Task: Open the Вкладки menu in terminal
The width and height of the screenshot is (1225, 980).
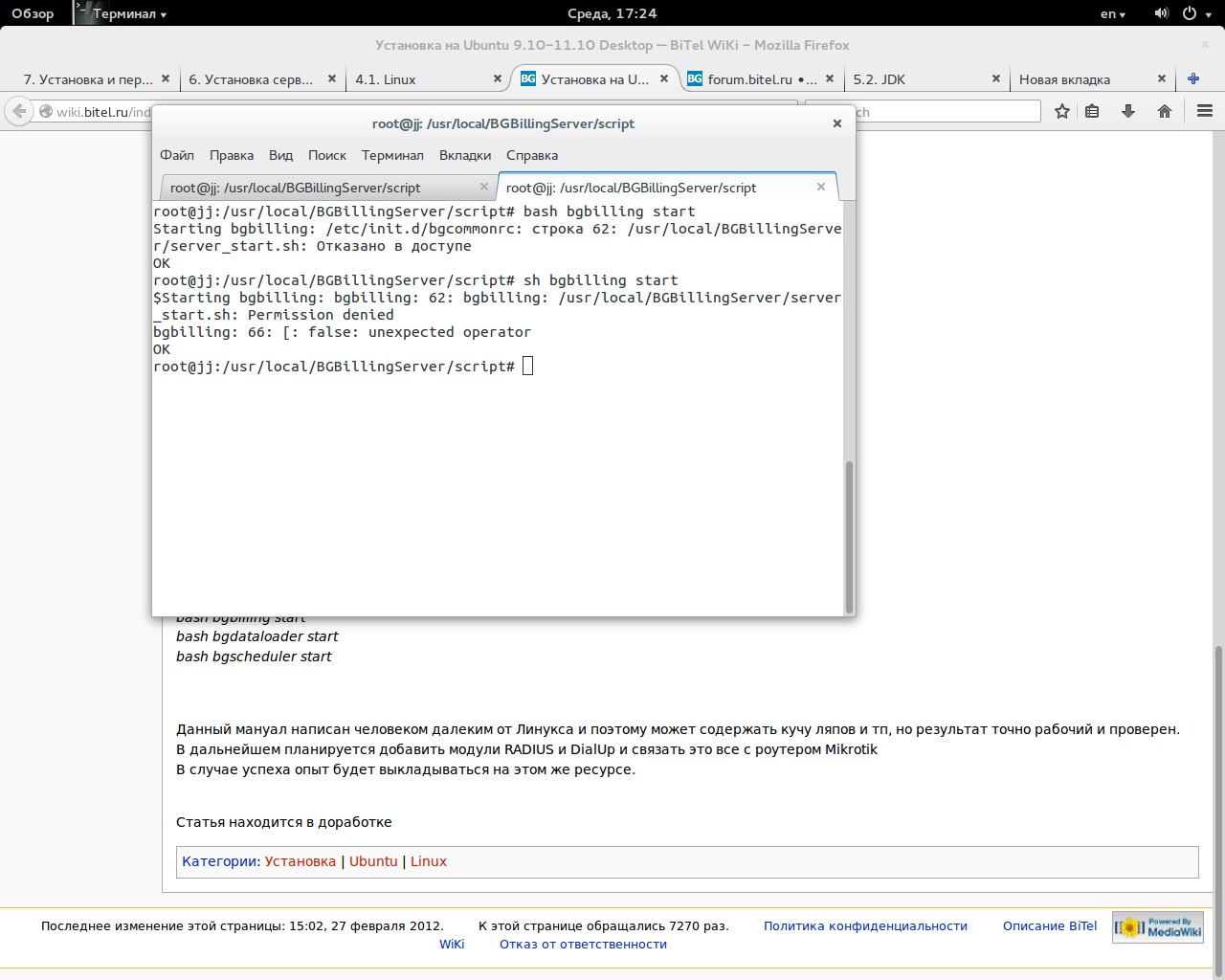Action: click(465, 155)
